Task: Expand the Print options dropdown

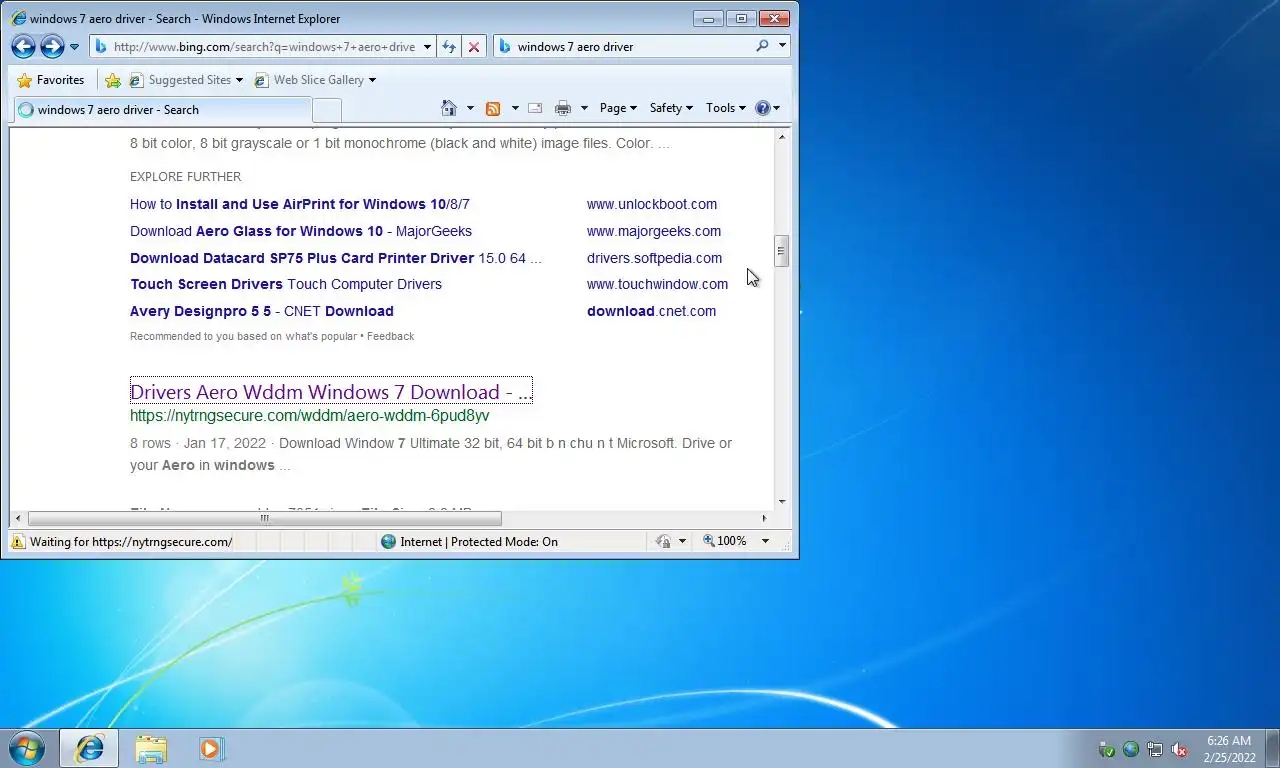Action: coord(584,108)
